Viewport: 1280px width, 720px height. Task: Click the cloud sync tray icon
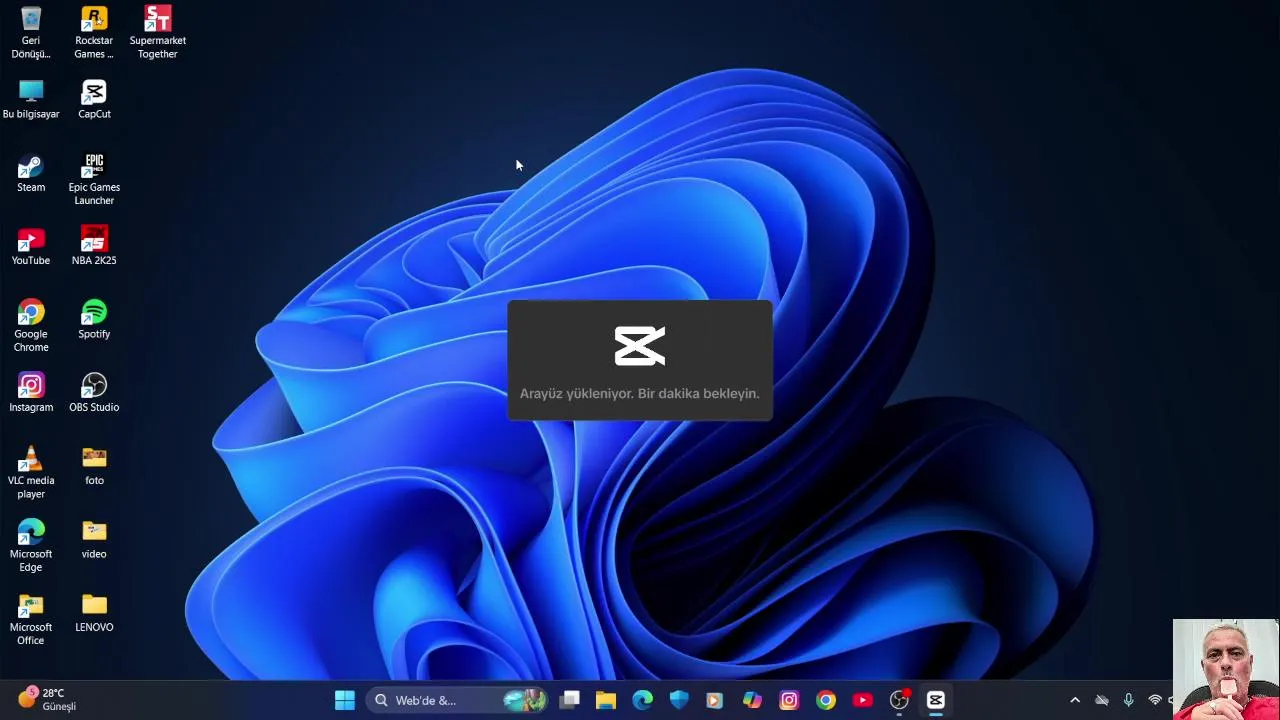[1102, 700]
